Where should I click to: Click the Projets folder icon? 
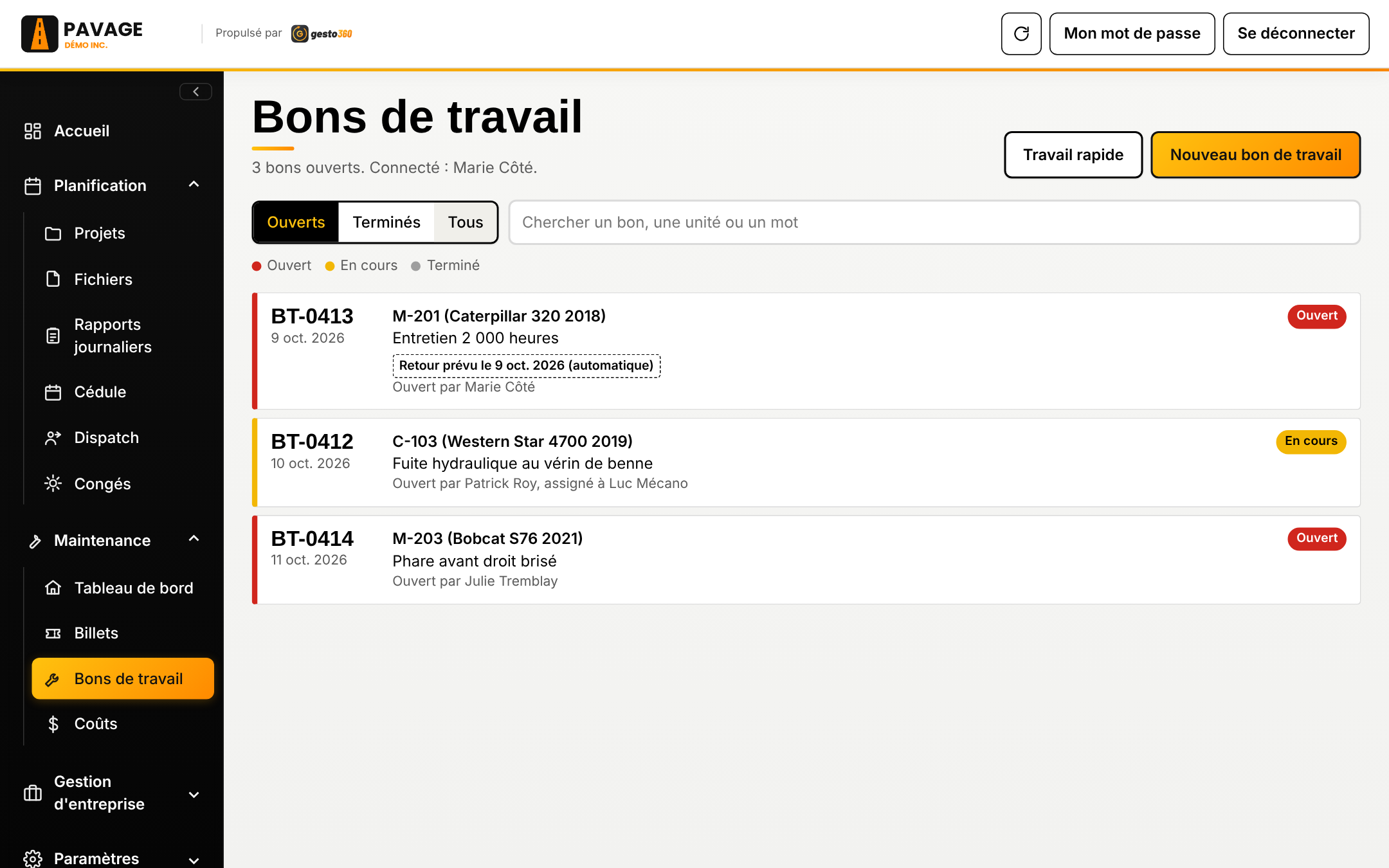(x=53, y=233)
